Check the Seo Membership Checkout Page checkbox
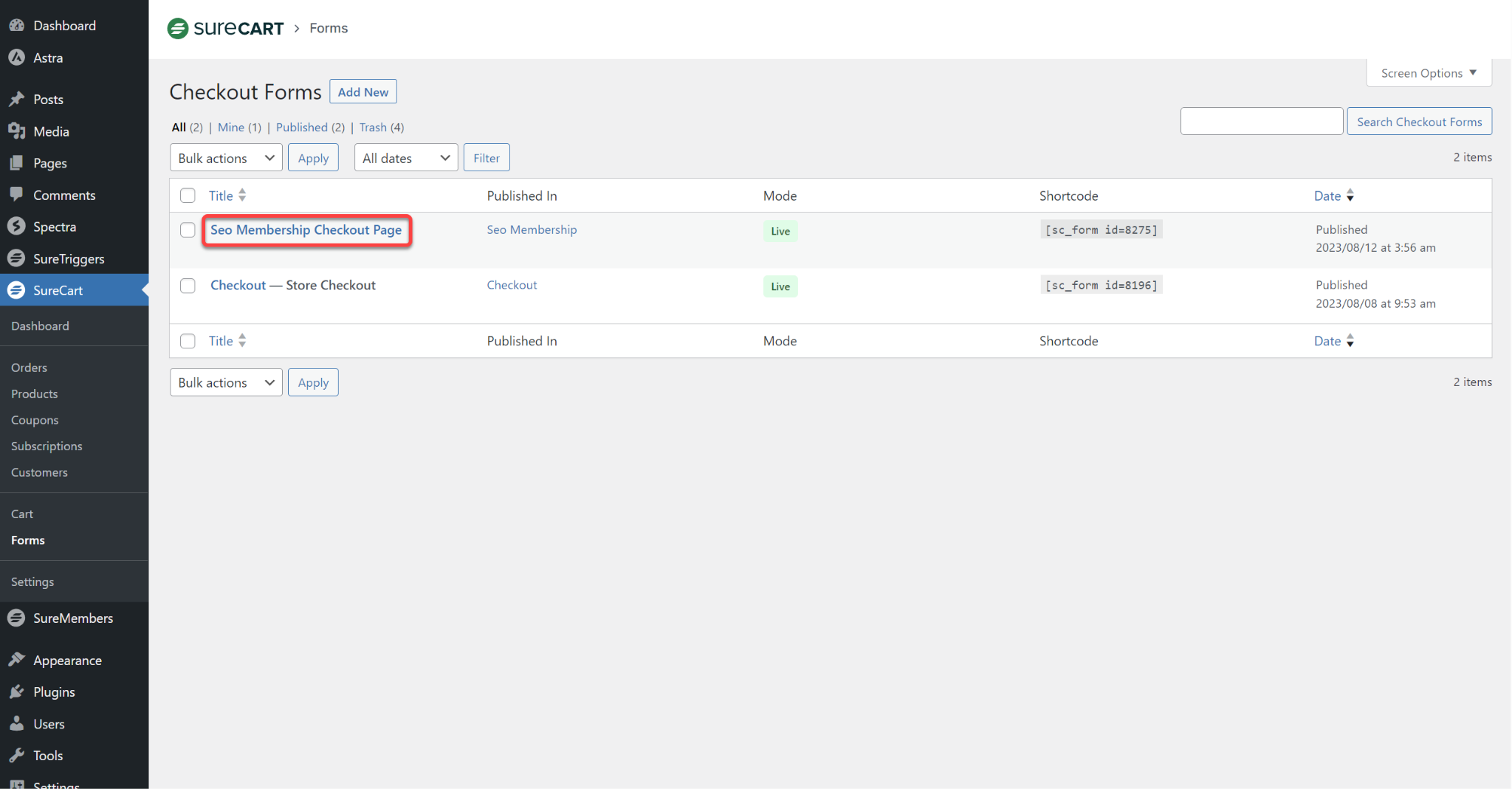Viewport: 1512px width, 789px height. (188, 230)
